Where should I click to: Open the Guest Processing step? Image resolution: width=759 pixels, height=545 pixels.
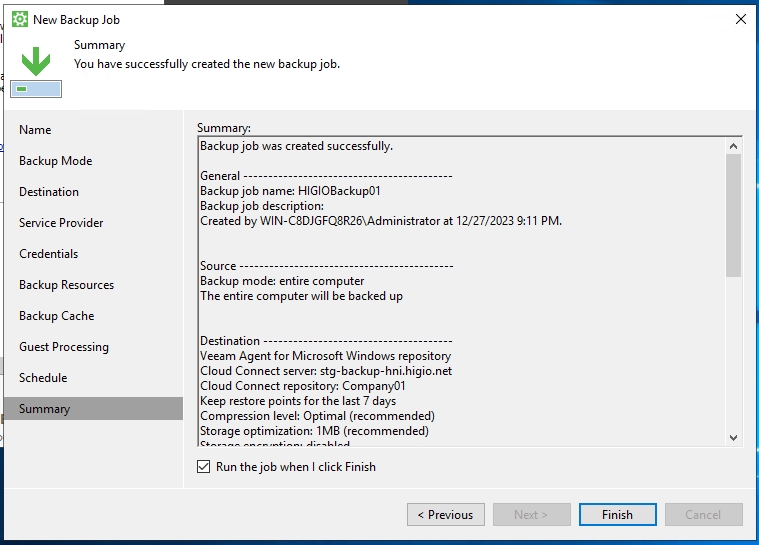[64, 347]
